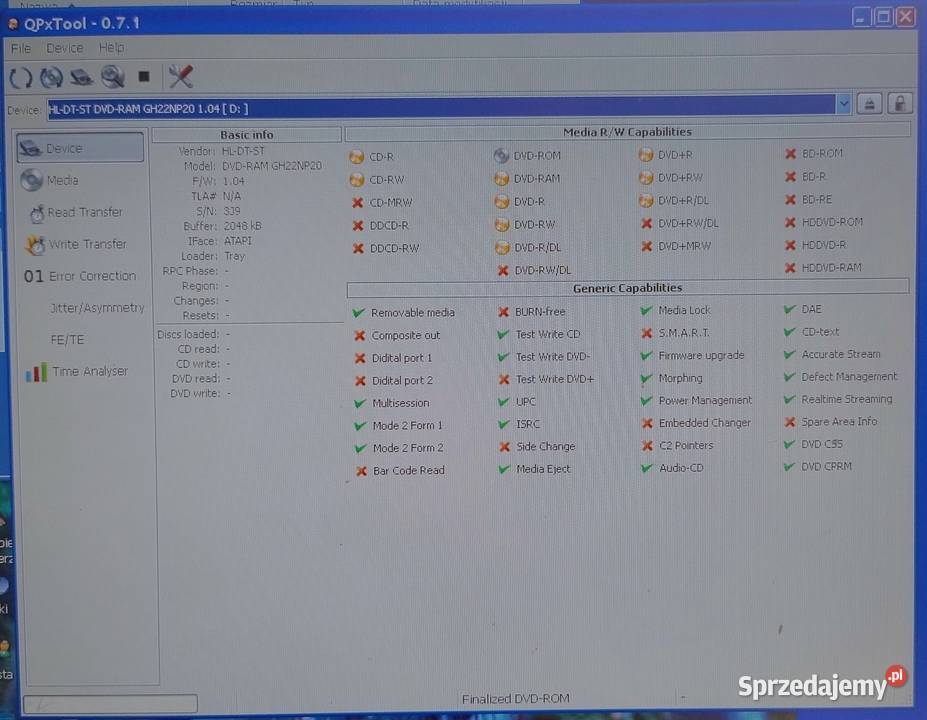Click the HL-DT-ST DVD-RAM device combo field
Image resolution: width=927 pixels, height=720 pixels.
point(440,104)
